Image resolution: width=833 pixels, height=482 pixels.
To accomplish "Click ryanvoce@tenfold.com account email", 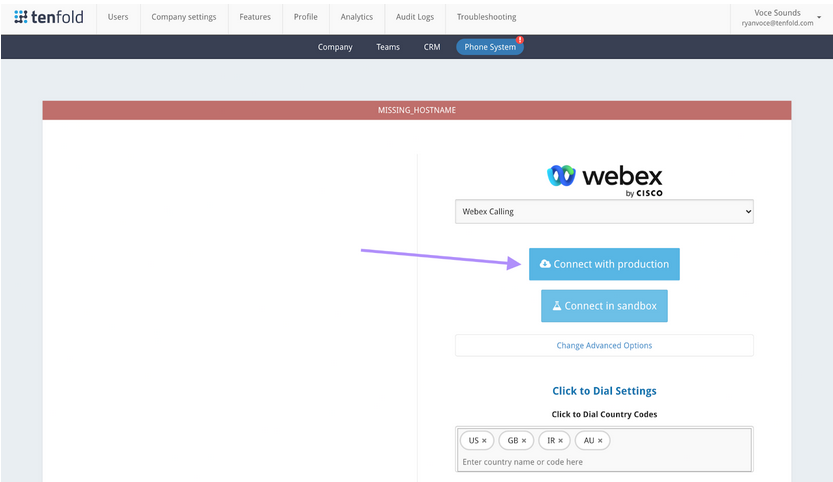I will tap(777, 23).
